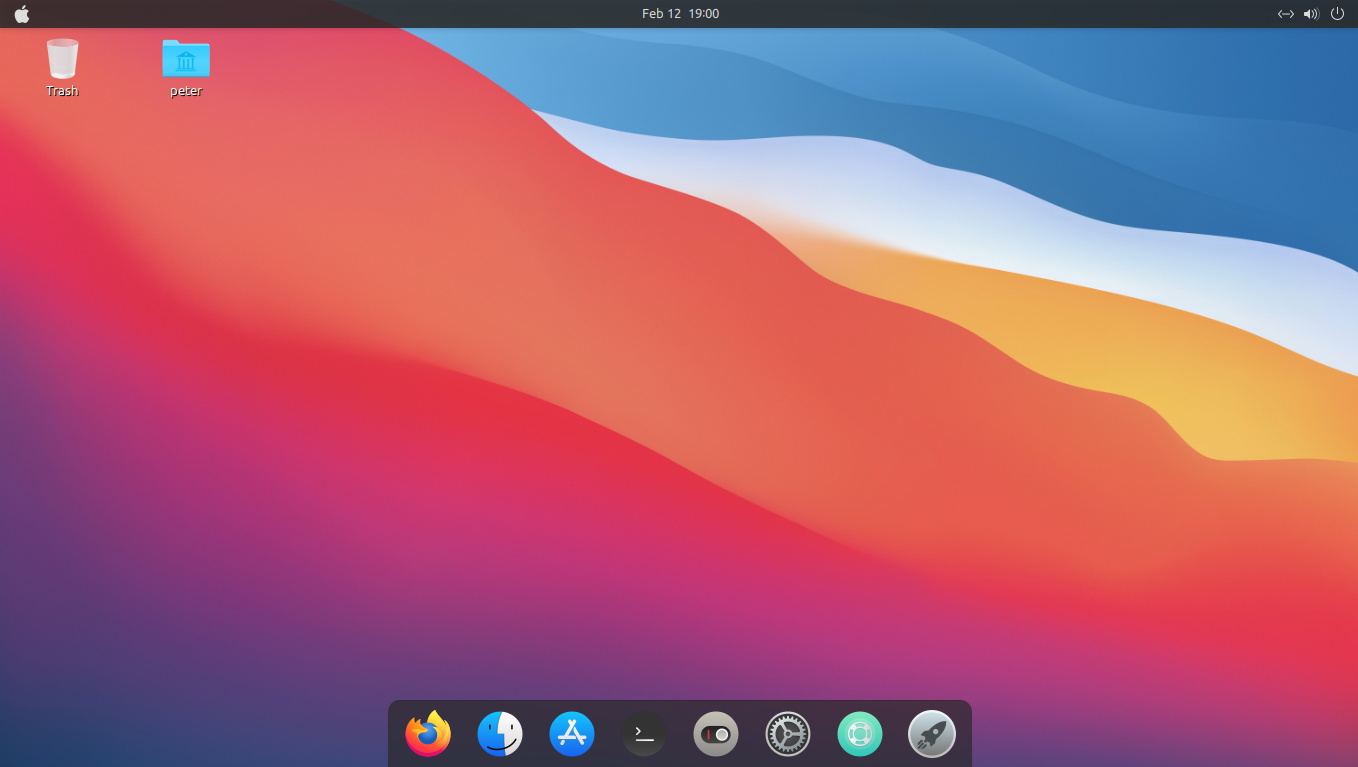This screenshot has height=767, width=1358.
Task: Launch the rocket launcher app in the dock
Action: [931, 733]
